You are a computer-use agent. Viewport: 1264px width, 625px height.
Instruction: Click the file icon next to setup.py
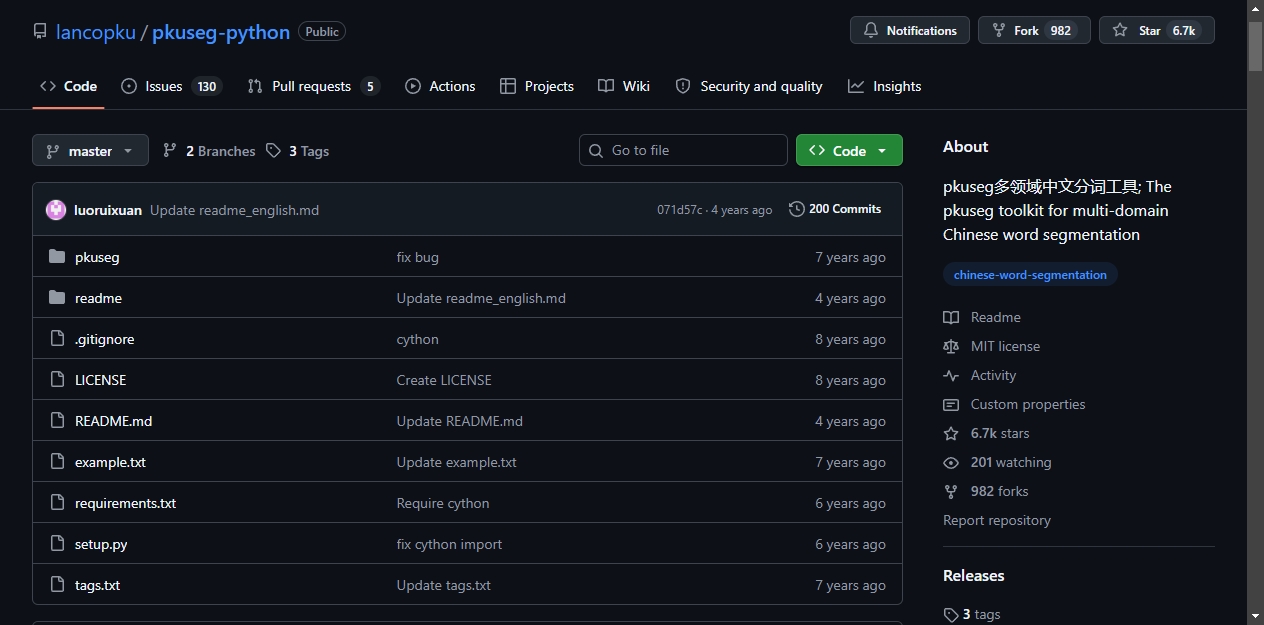(x=57, y=544)
